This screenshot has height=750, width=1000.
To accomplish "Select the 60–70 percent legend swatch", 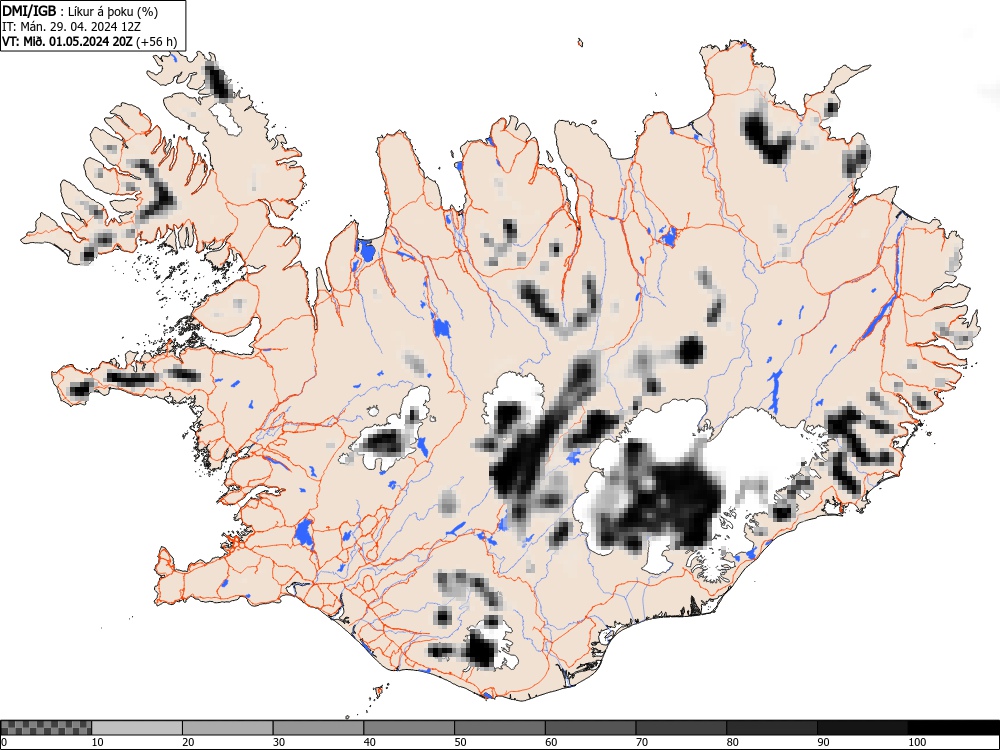I will pos(590,728).
